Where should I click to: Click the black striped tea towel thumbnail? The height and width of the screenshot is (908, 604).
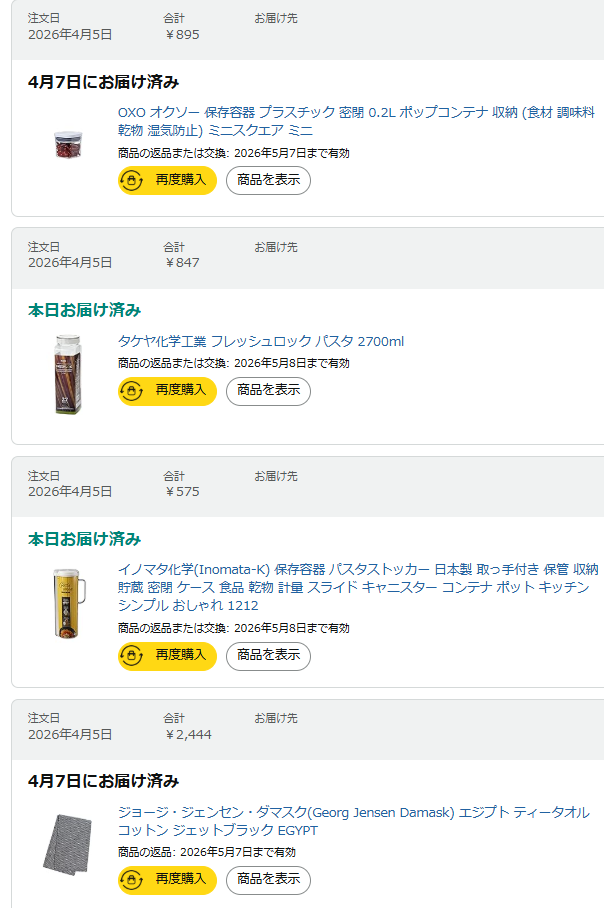68,844
